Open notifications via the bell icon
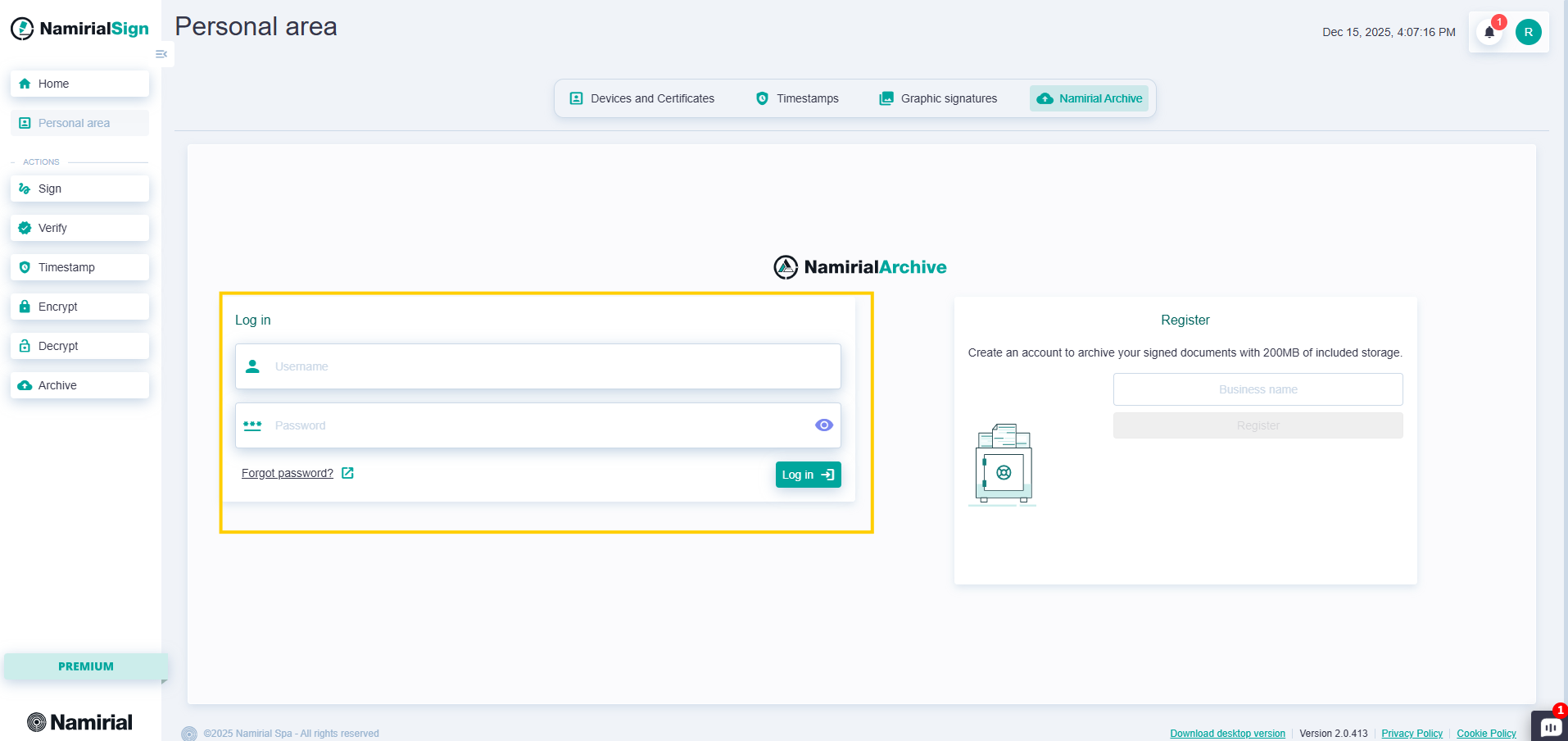1568x741 pixels. [x=1489, y=33]
